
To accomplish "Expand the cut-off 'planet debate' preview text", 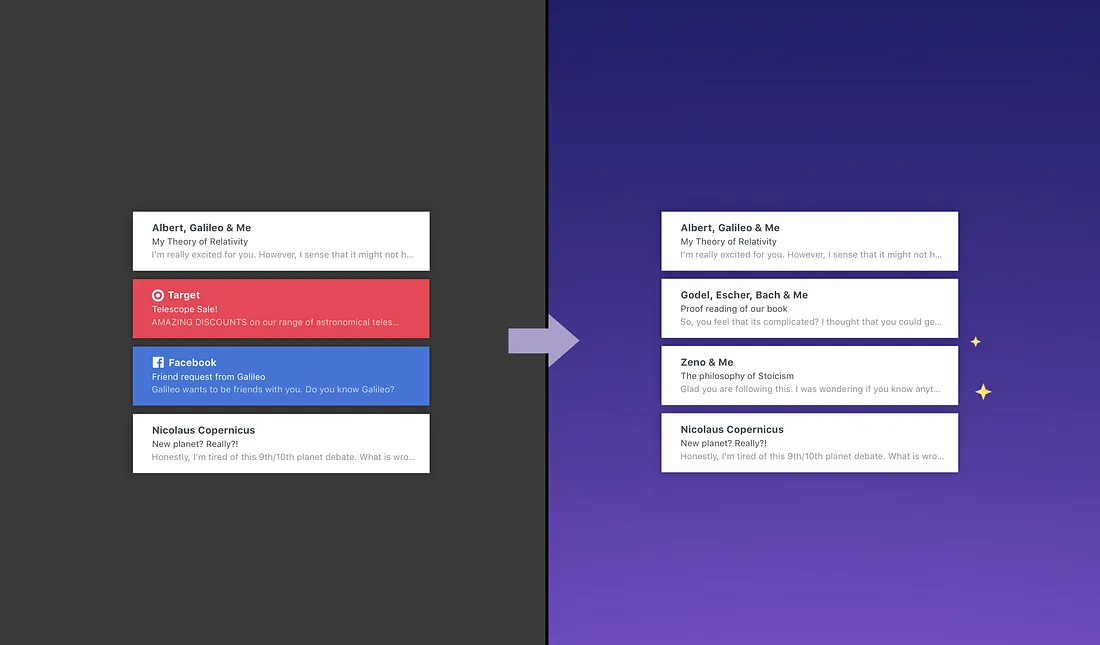I will pyautogui.click(x=414, y=456).
